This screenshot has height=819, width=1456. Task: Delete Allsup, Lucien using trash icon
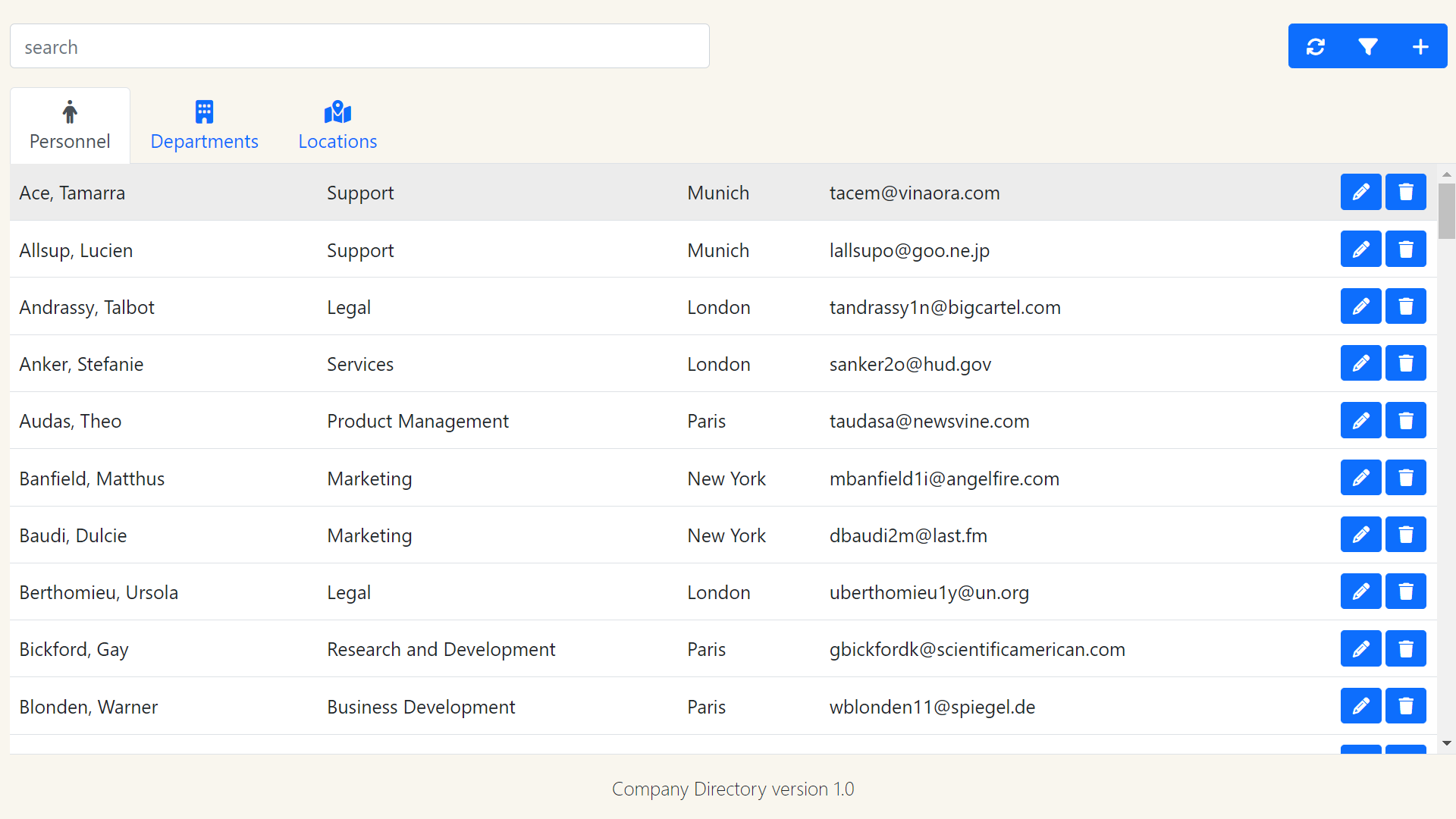1405,249
